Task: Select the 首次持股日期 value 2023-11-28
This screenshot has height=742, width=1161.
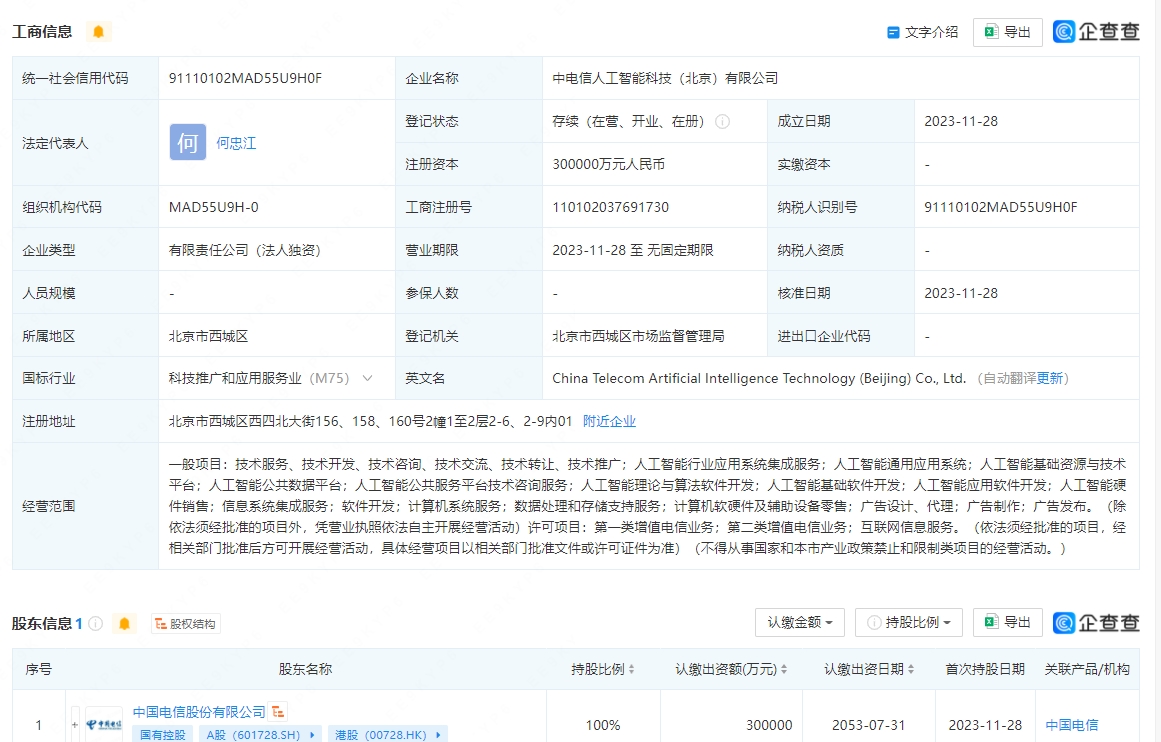Action: [x=985, y=725]
